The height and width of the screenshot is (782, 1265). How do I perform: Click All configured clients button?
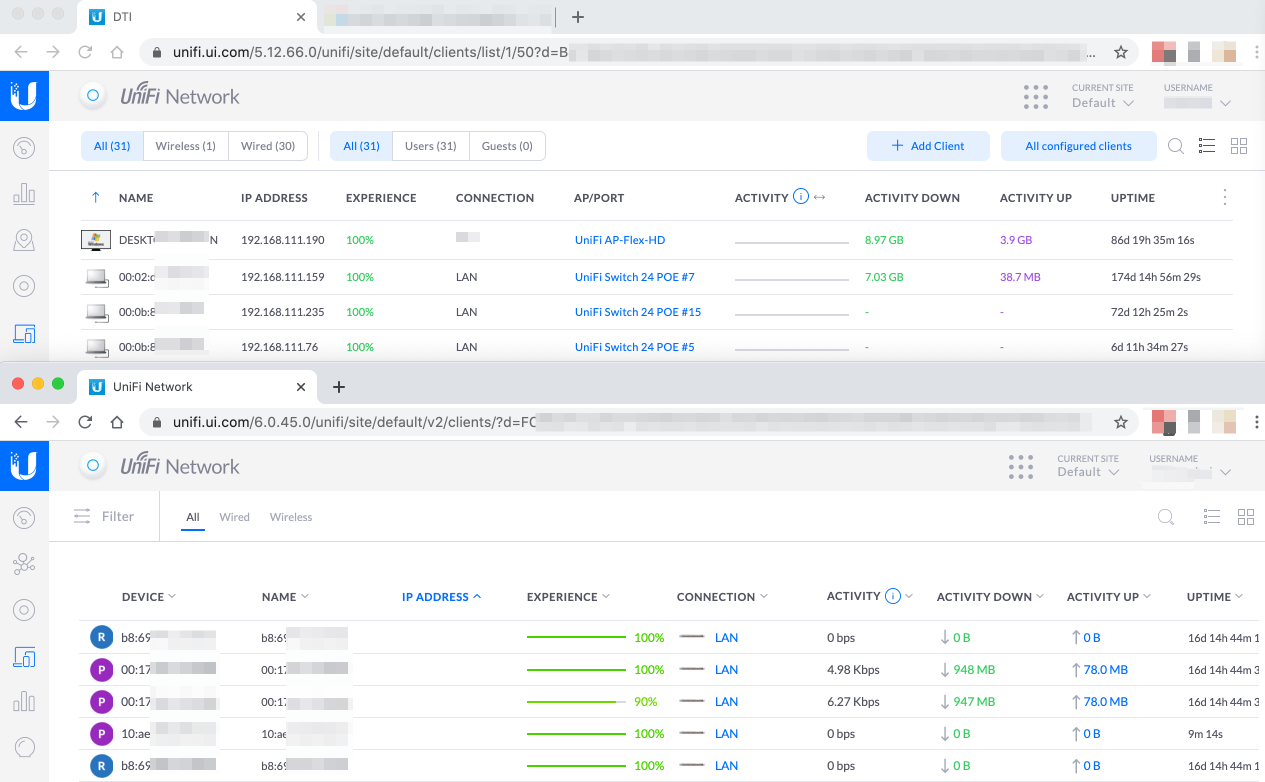click(1078, 146)
